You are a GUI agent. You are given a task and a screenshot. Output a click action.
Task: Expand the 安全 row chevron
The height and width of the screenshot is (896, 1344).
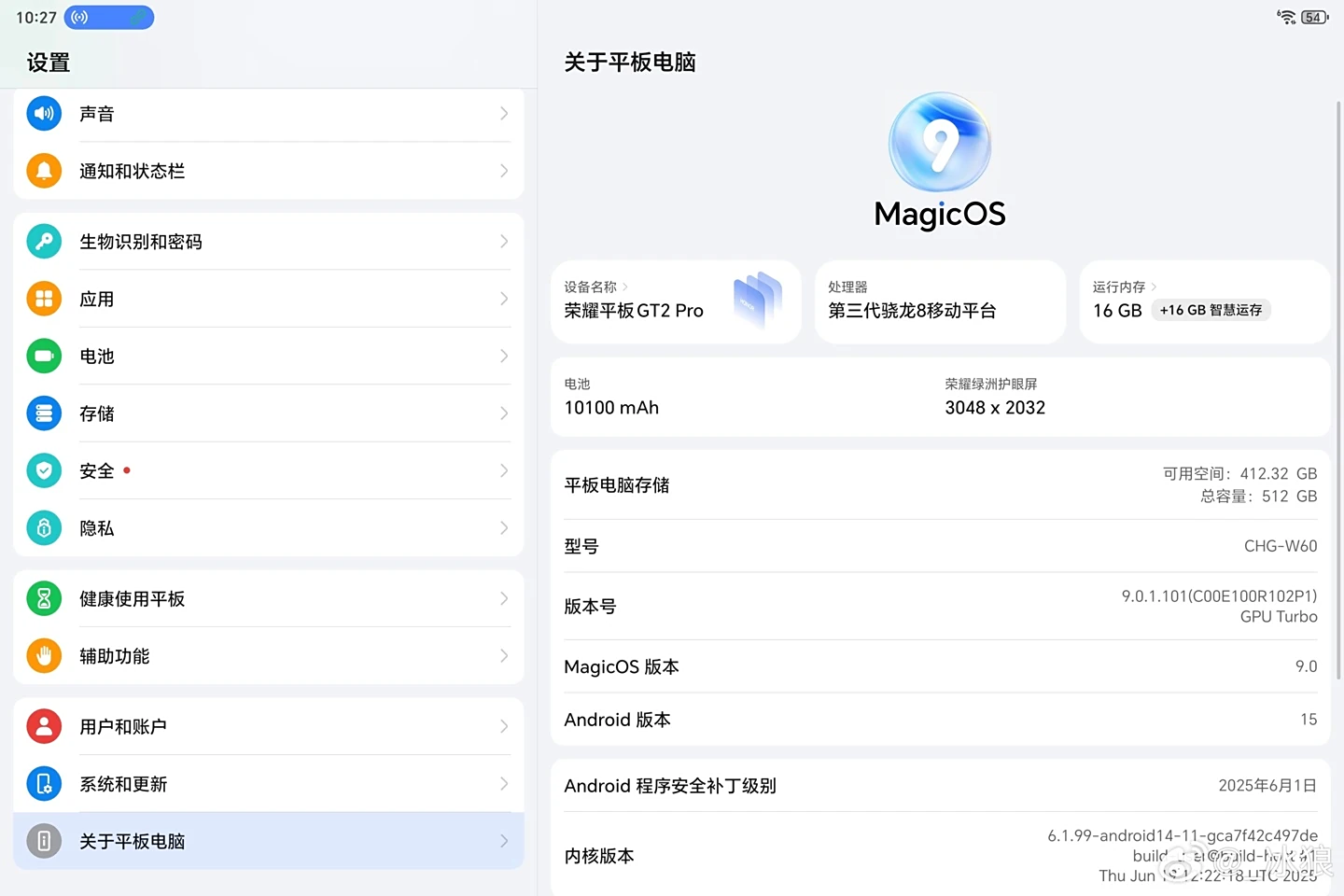click(x=504, y=470)
